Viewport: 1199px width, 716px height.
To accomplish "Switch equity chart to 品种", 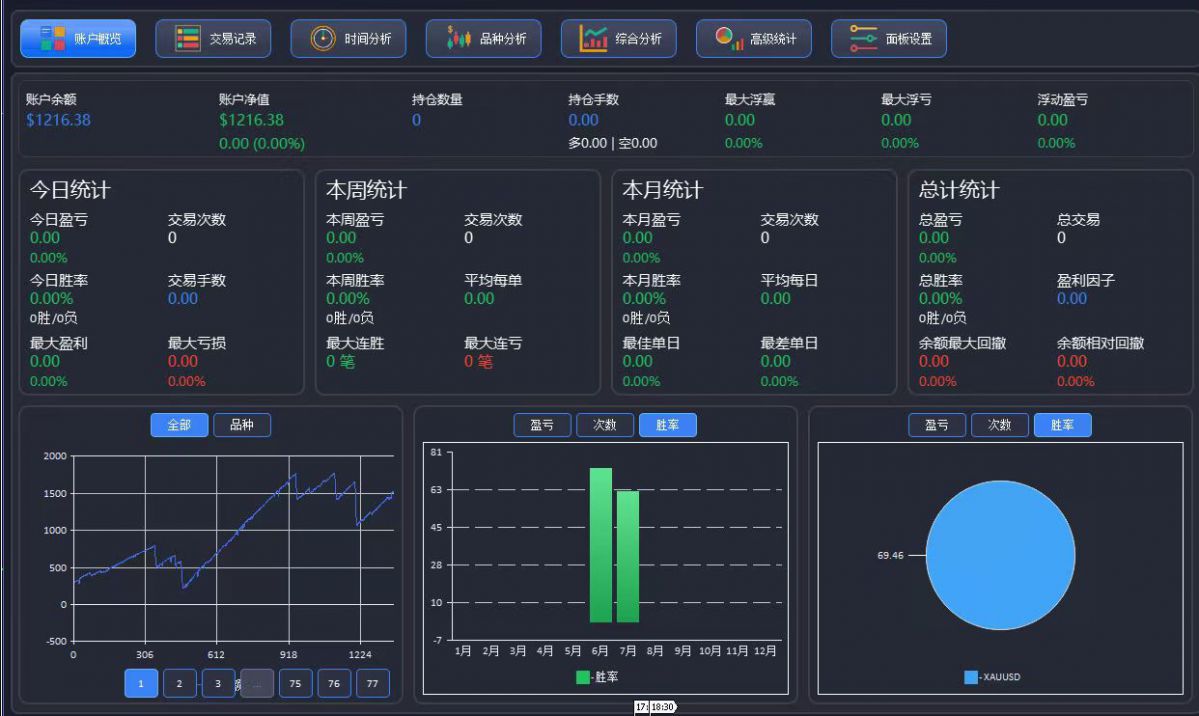I will pyautogui.click(x=242, y=425).
